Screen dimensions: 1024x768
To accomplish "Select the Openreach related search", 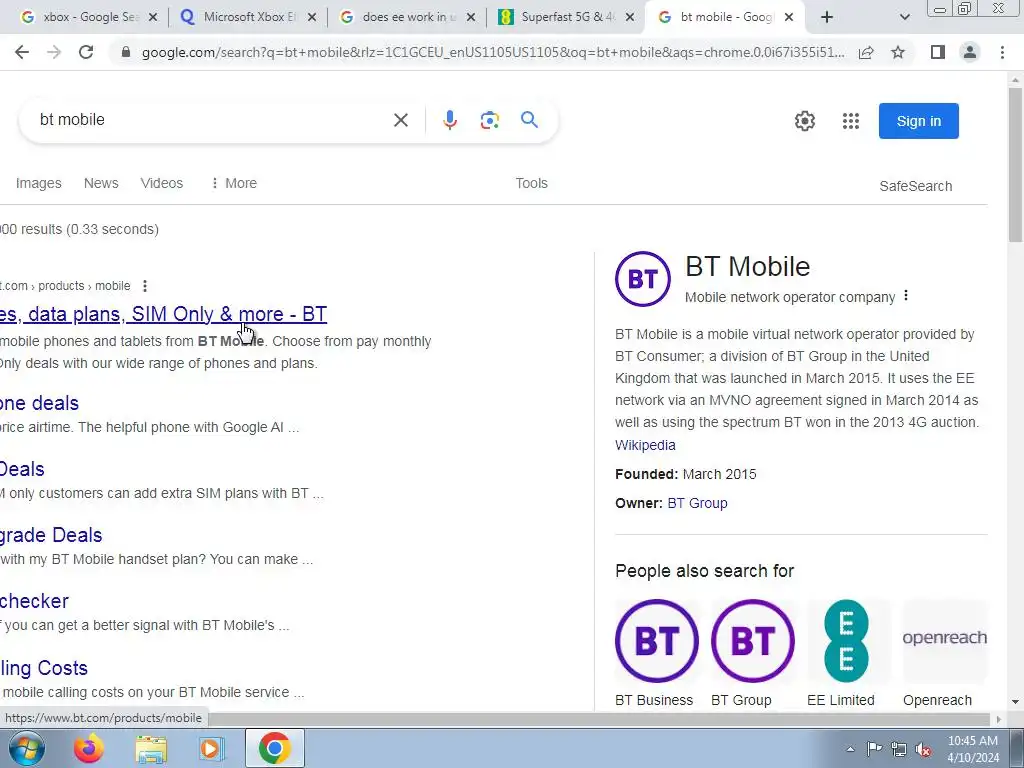I will pyautogui.click(x=944, y=653).
